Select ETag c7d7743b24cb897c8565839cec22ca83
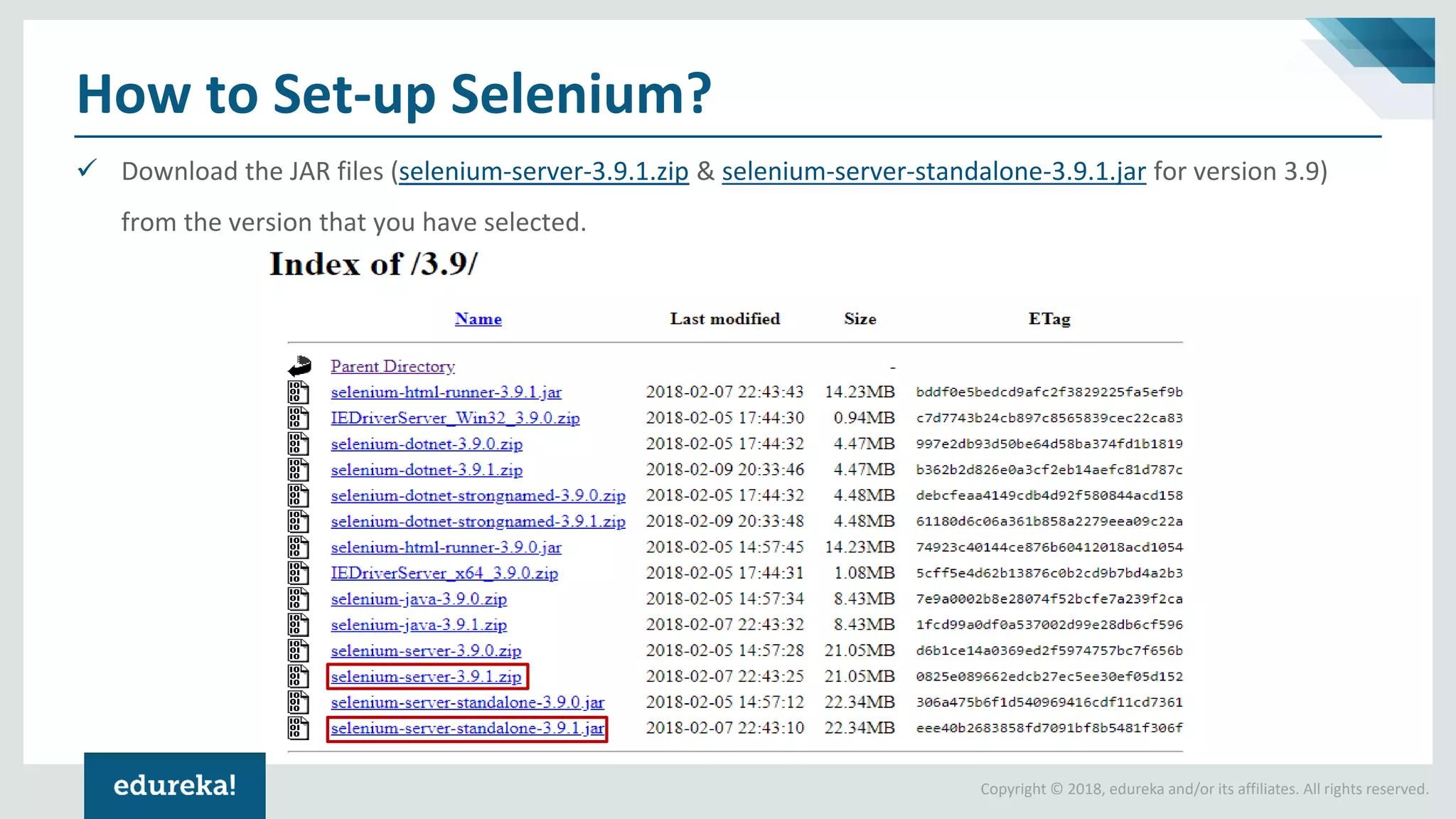Viewport: 1456px width, 819px height. click(1049, 418)
